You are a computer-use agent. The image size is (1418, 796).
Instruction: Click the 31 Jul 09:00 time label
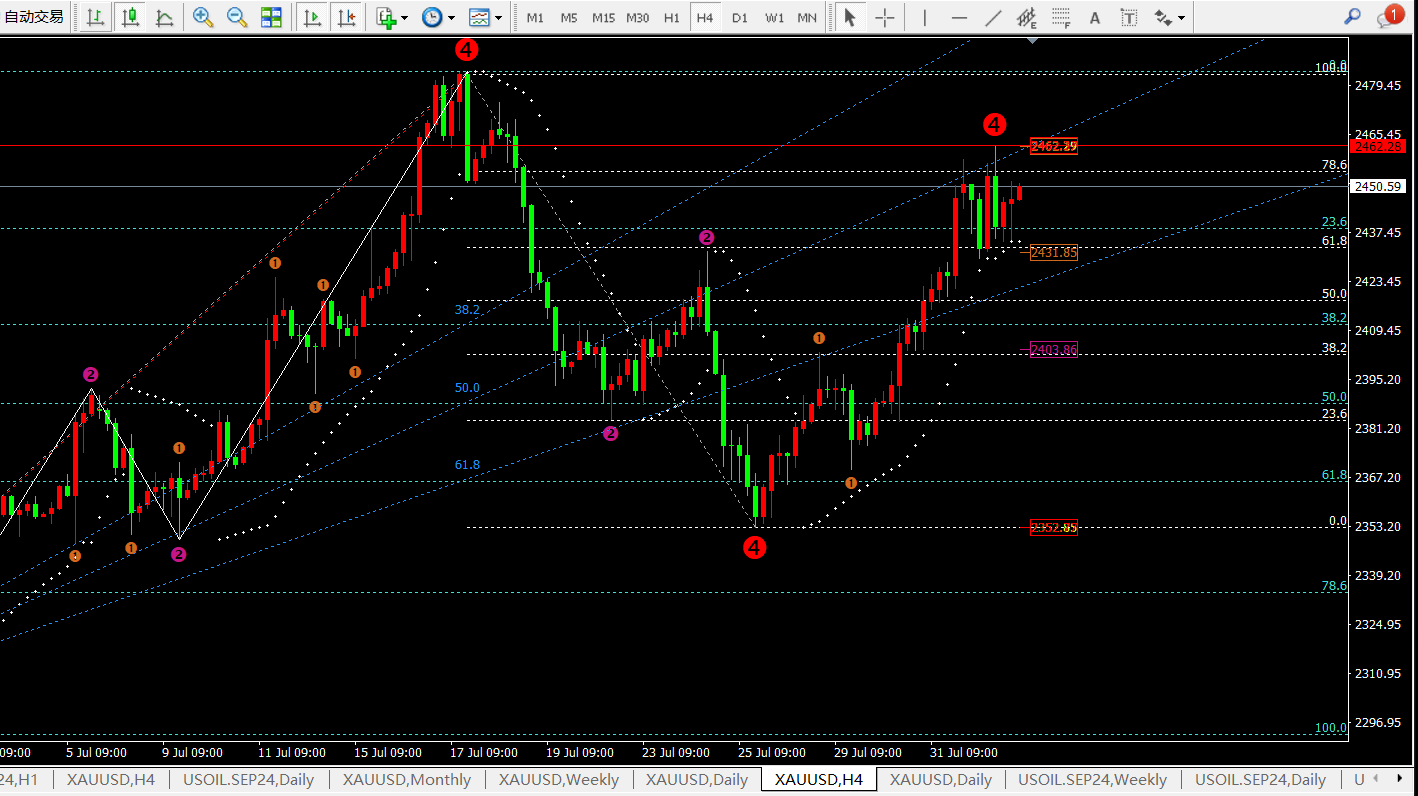964,752
